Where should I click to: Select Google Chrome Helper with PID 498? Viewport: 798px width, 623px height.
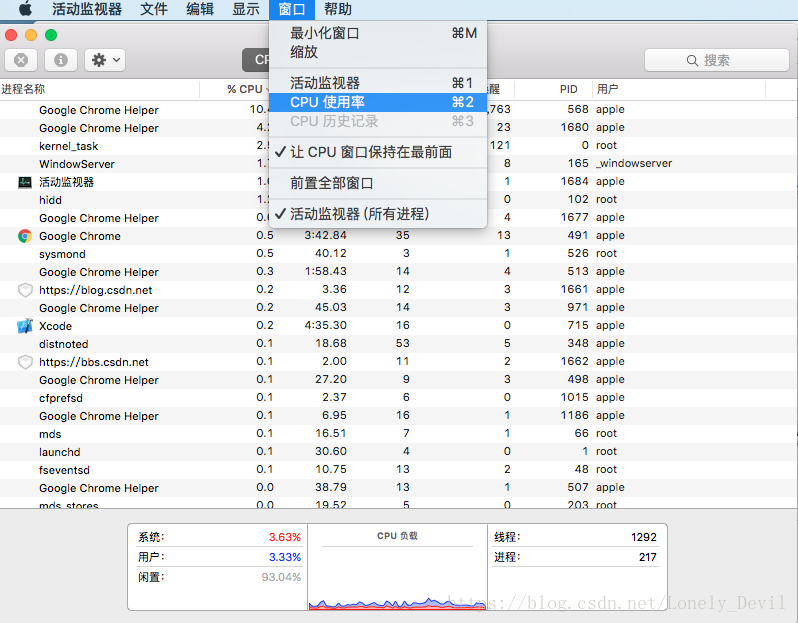[x=399, y=380]
